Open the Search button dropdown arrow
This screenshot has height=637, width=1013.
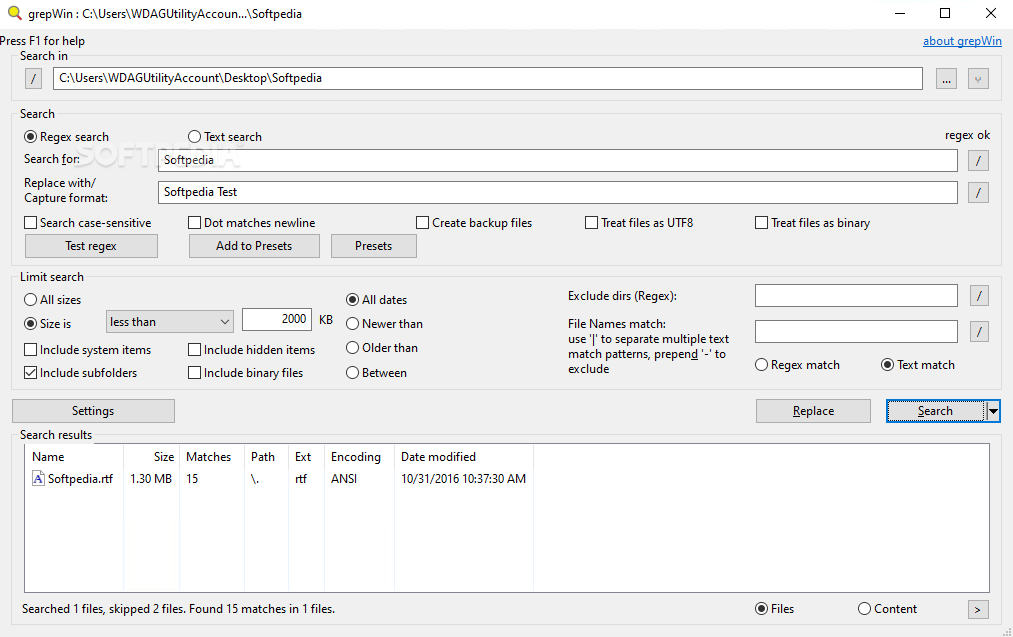coord(993,411)
